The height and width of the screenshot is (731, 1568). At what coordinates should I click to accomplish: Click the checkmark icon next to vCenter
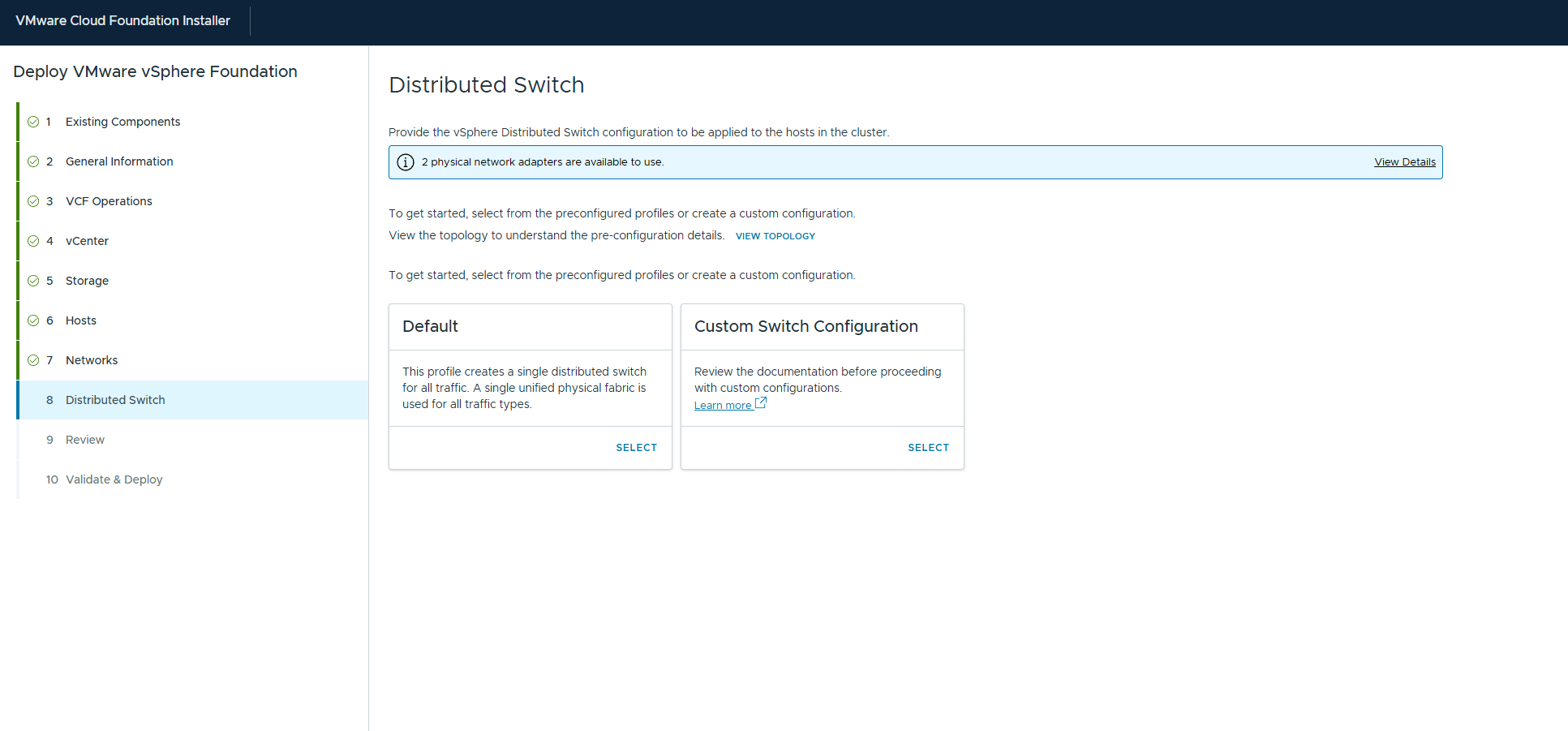click(33, 241)
